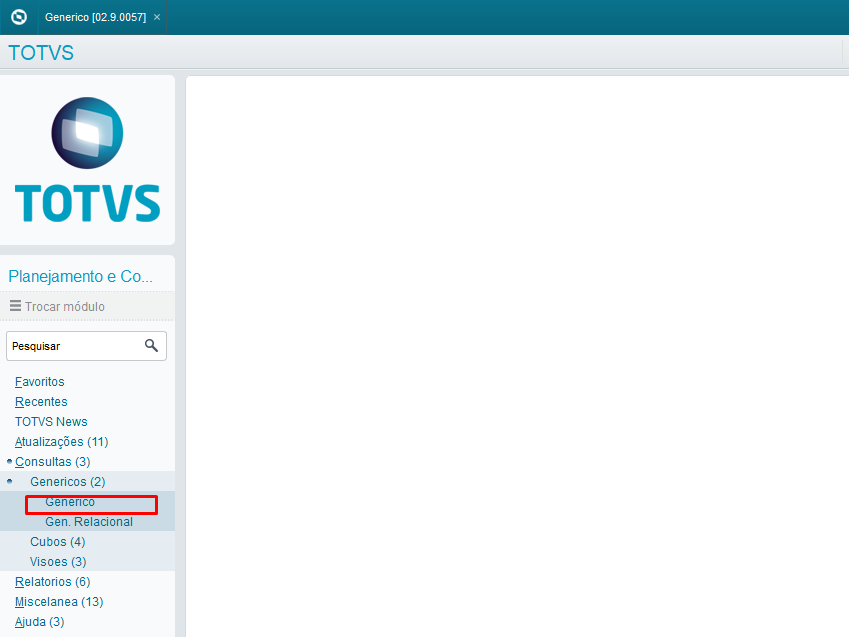Click the TOTVS logo image in sidebar

click(87, 160)
